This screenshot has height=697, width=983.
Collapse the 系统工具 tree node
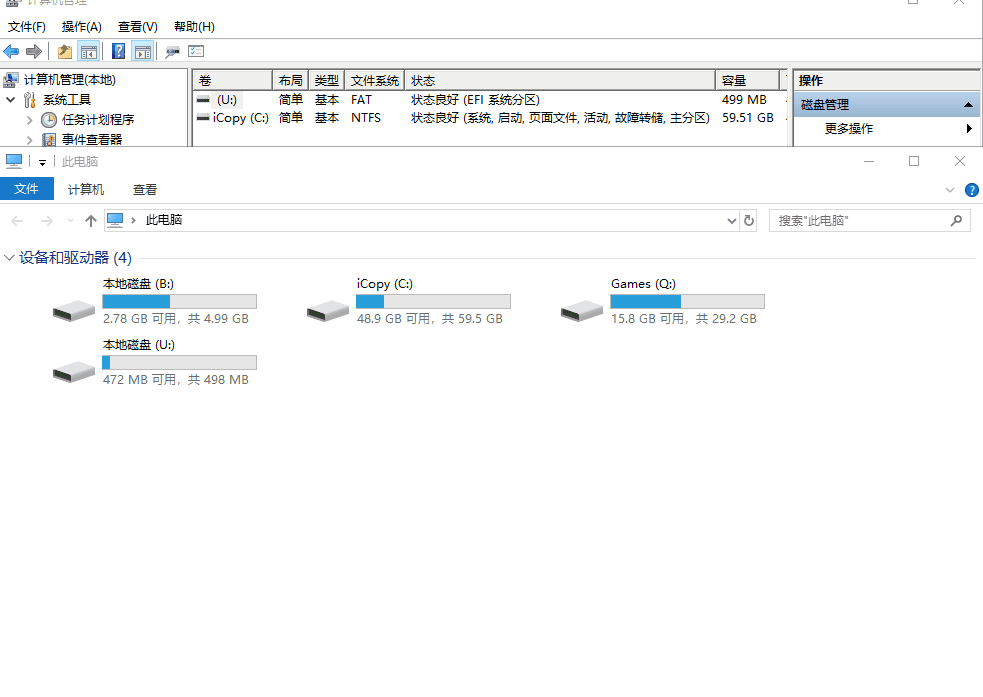point(10,100)
